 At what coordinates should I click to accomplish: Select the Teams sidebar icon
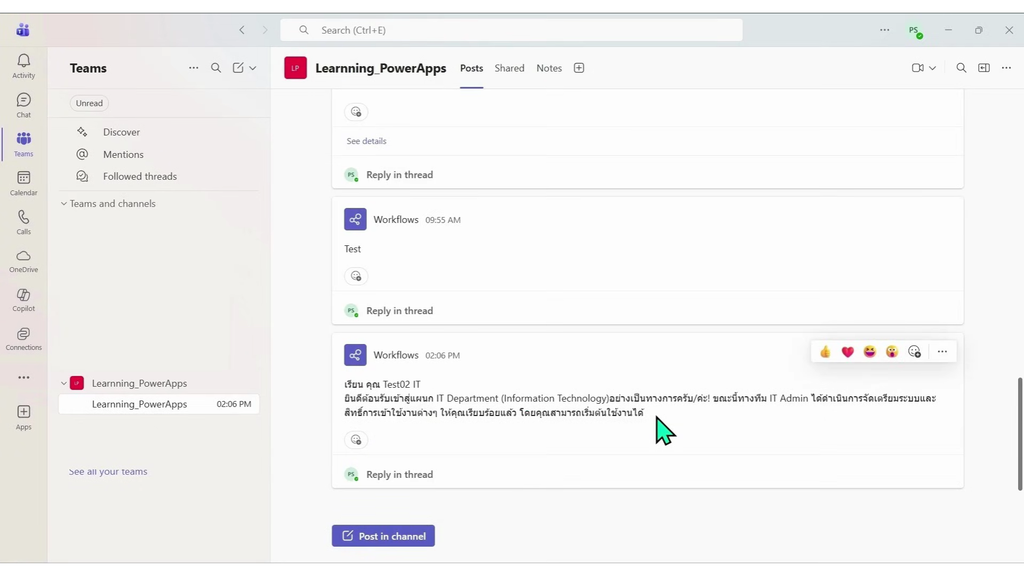click(x=24, y=144)
